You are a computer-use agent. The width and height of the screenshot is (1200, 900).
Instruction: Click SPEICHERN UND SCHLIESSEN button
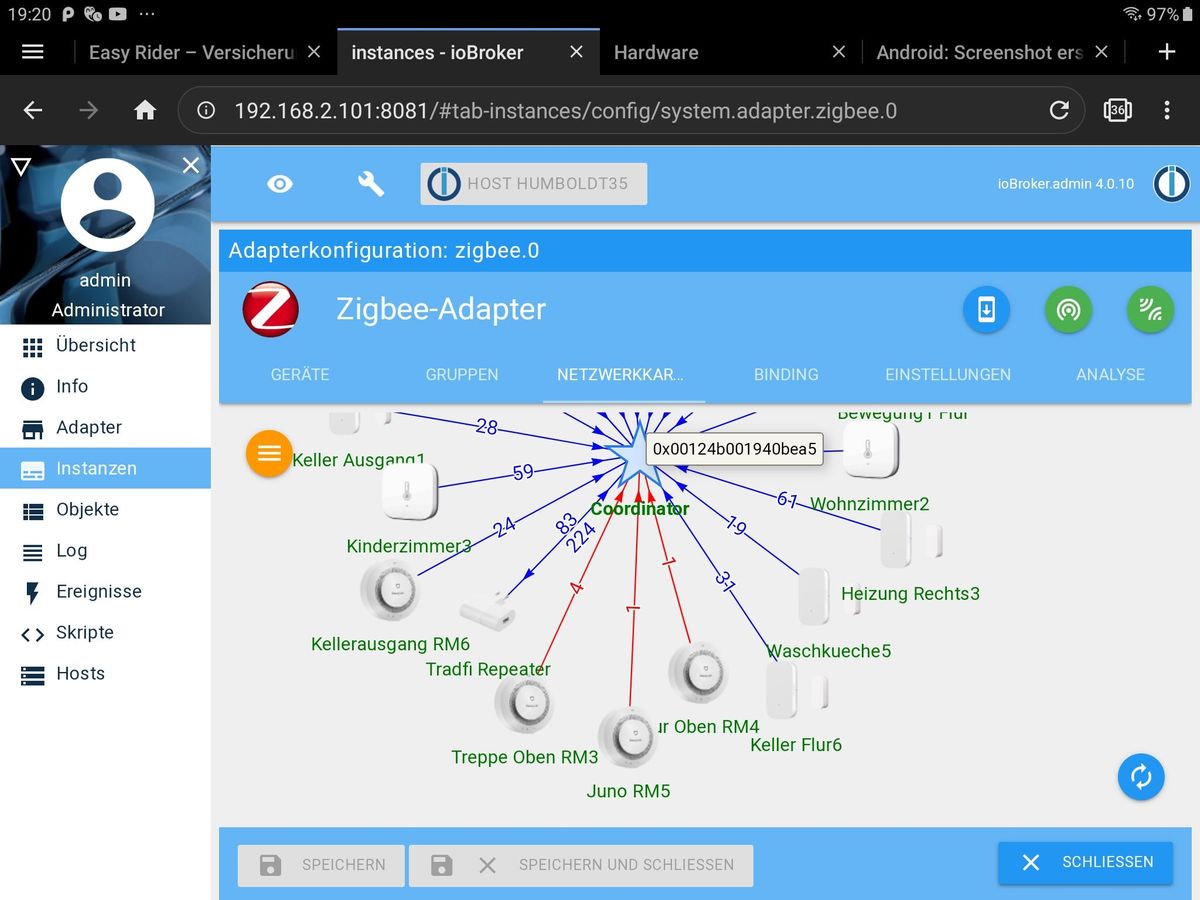[581, 865]
